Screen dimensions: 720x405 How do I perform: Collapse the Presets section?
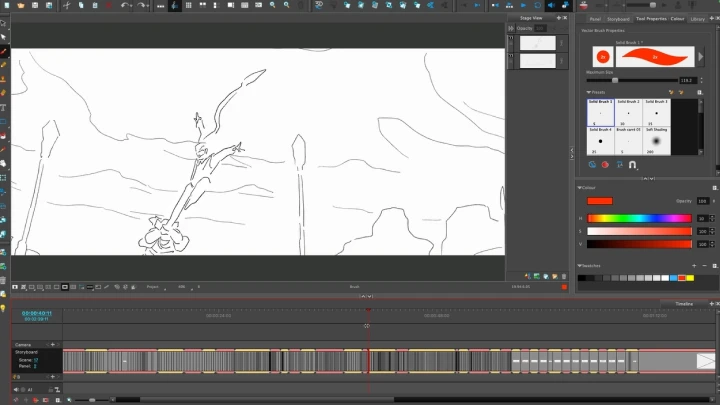pos(589,92)
